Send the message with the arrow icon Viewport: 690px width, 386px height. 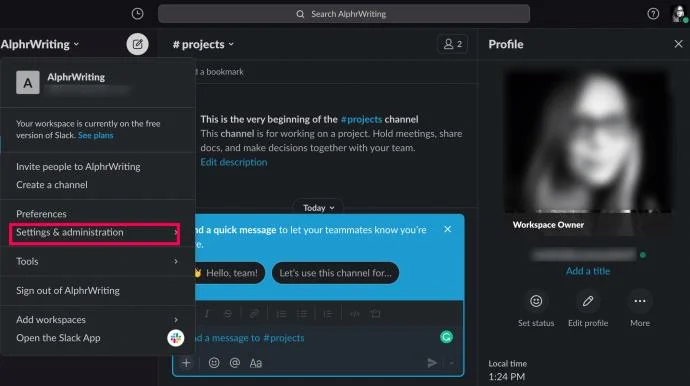click(x=432, y=363)
